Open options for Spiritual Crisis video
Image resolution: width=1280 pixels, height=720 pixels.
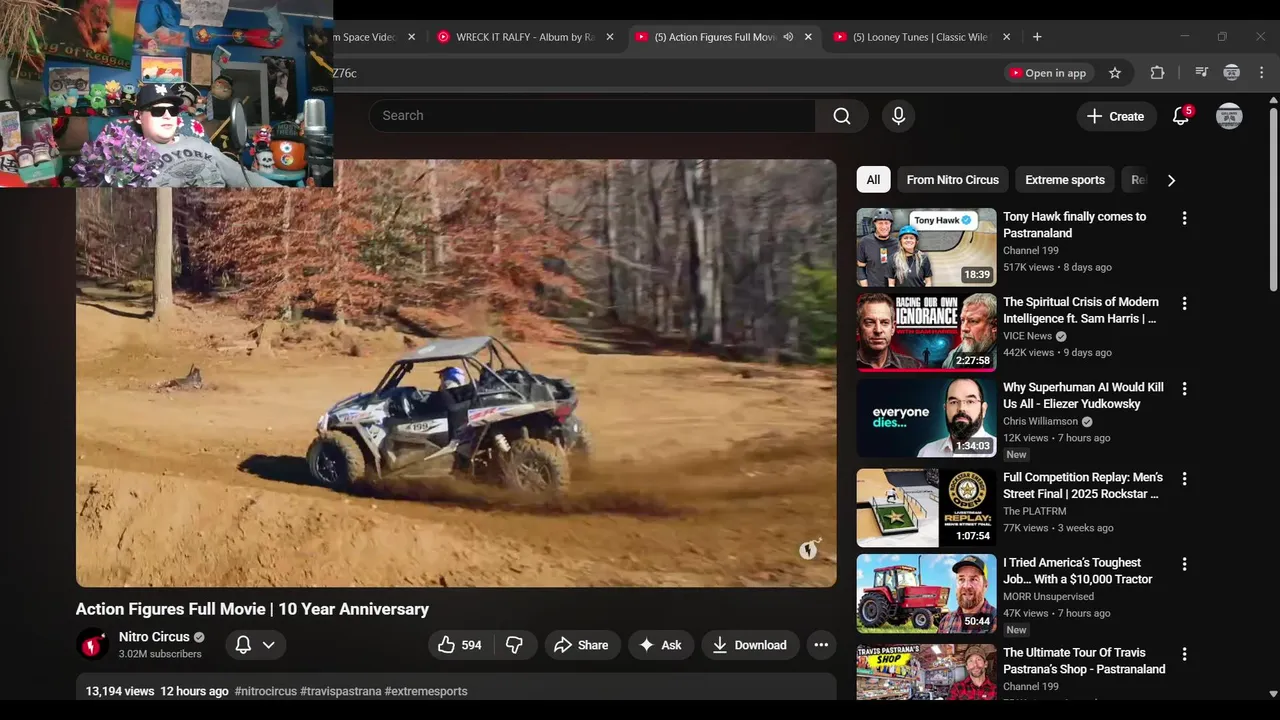point(1184,303)
